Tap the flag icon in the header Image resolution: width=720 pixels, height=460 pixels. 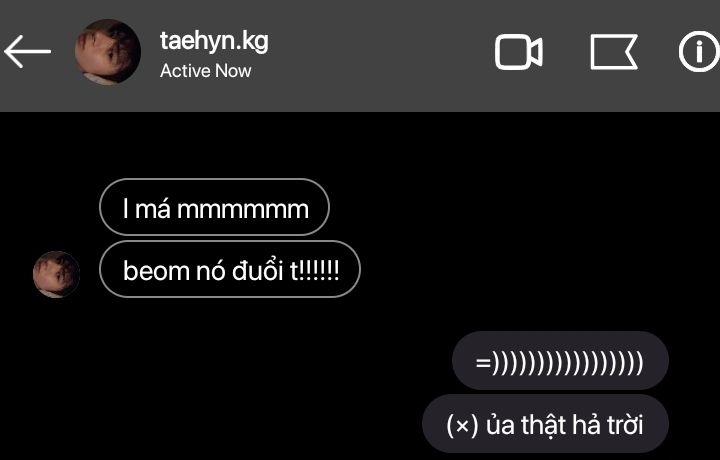coord(614,52)
